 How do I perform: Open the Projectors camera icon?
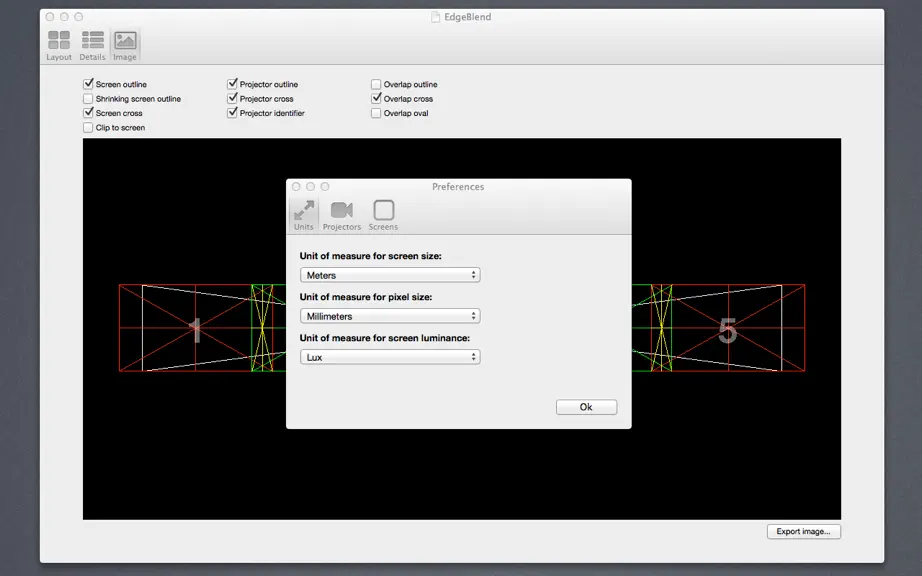(x=342, y=210)
